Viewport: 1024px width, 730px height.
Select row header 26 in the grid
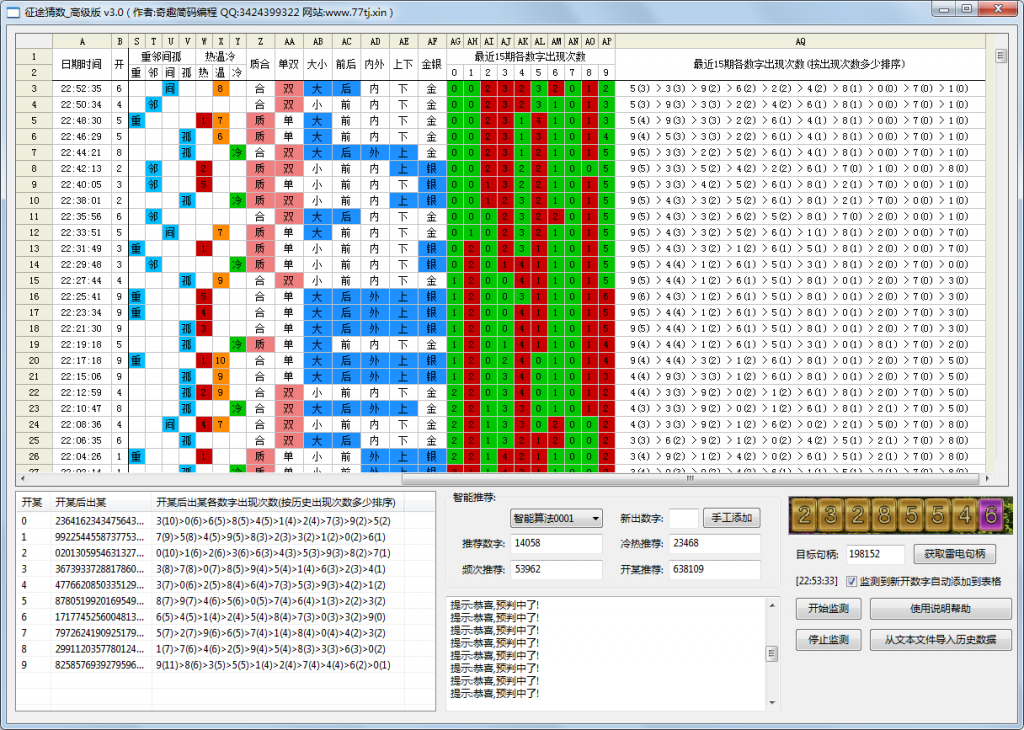[34, 456]
